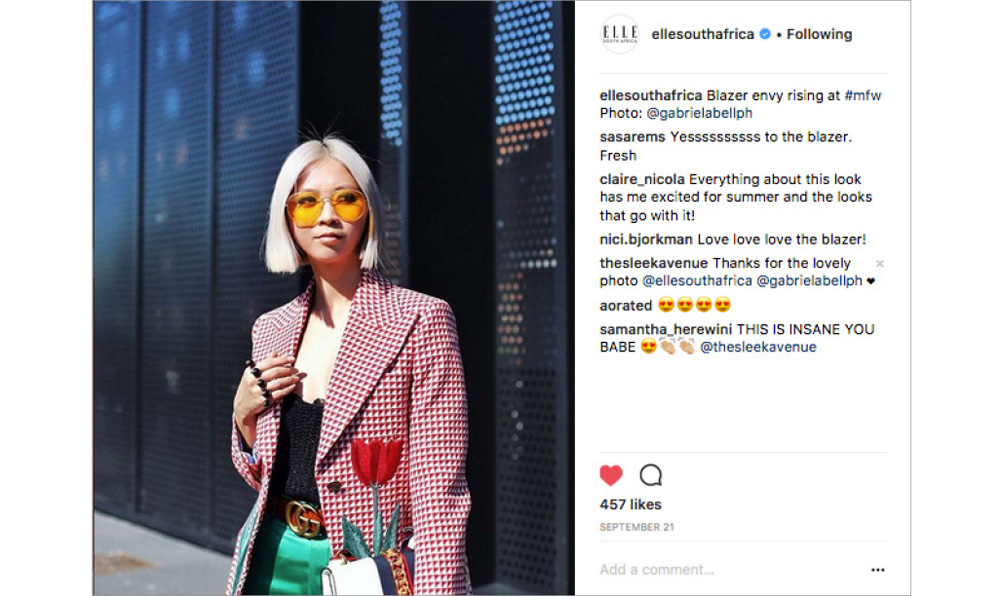Click the September 21 post date
The image size is (1000, 596).
click(x=636, y=527)
